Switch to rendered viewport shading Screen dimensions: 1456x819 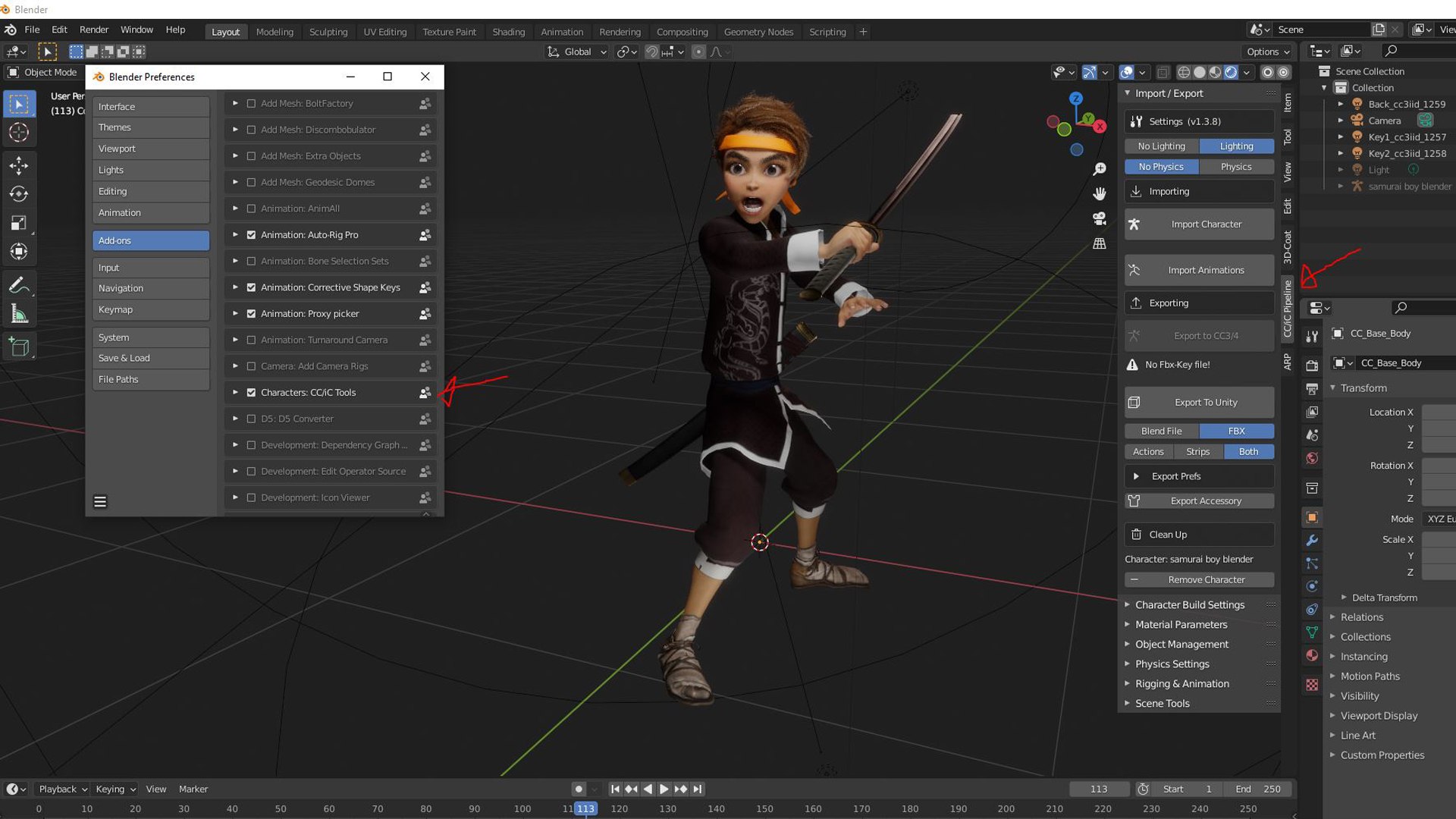1231,73
